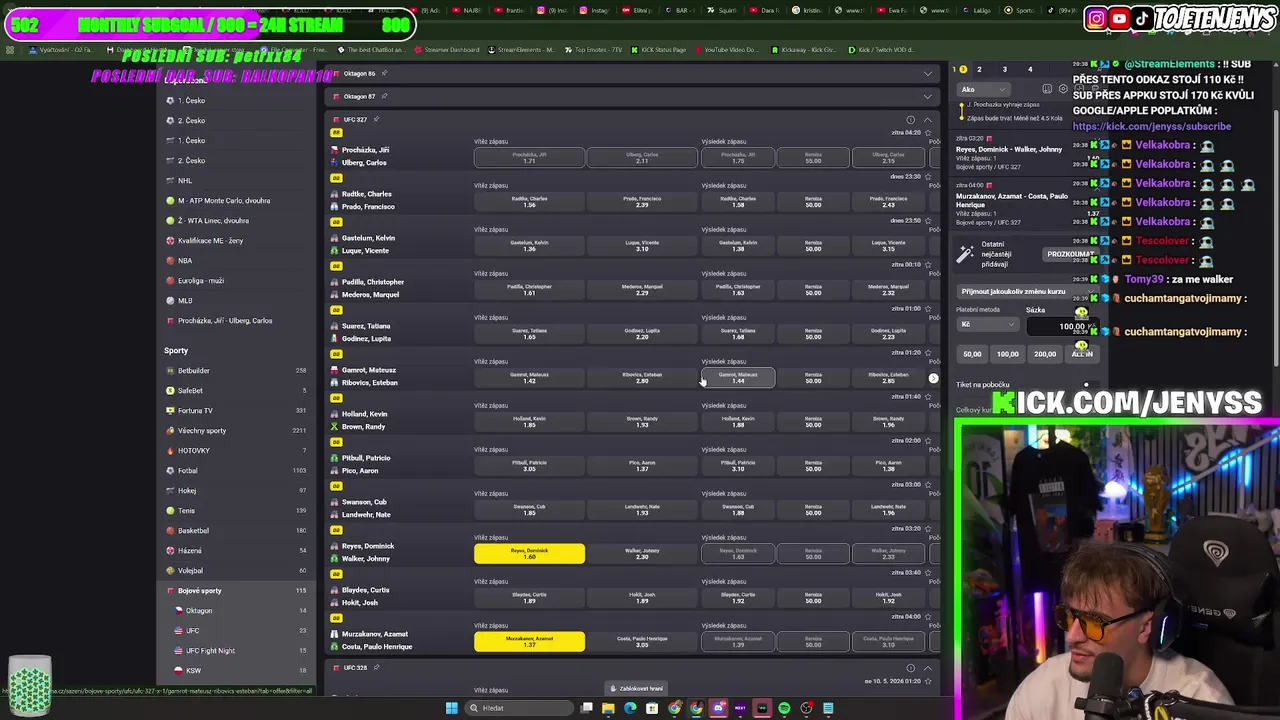Select Procházka, Jiří 1.71 winner odds
Screen dimensions: 1280x720
pyautogui.click(x=529, y=157)
